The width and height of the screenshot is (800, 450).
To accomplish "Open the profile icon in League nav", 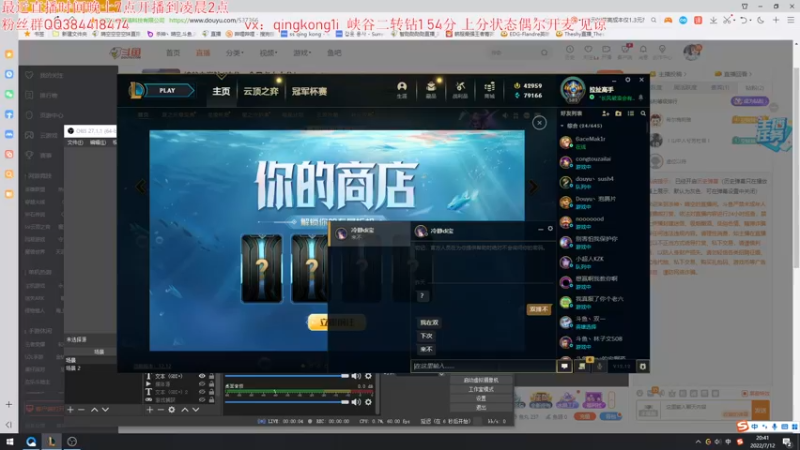I will pos(402,89).
